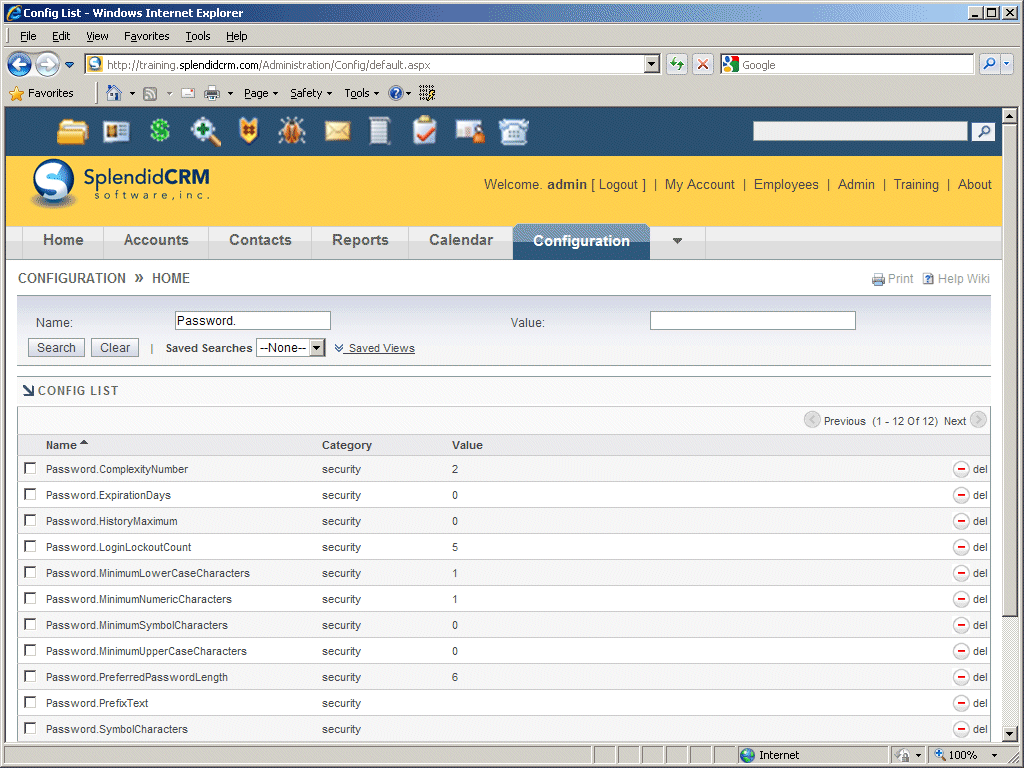
Task: Expand the more-tabs arrow after Configuration
Action: click(x=677, y=241)
